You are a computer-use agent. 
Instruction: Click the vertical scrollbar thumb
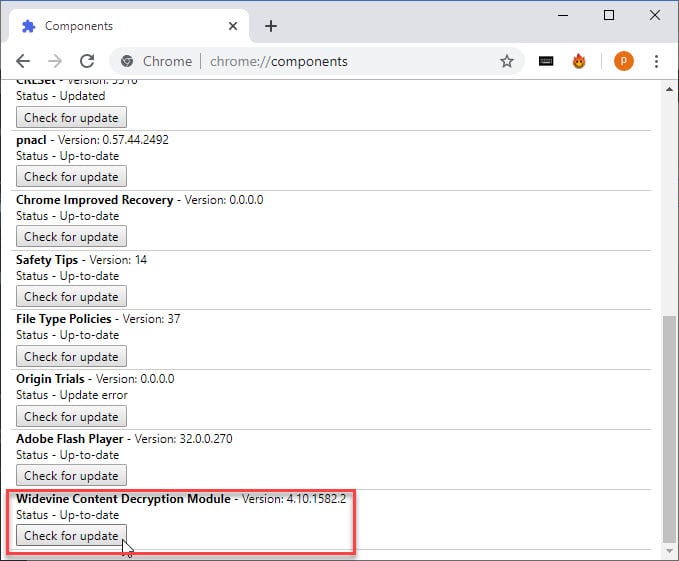click(x=669, y=429)
